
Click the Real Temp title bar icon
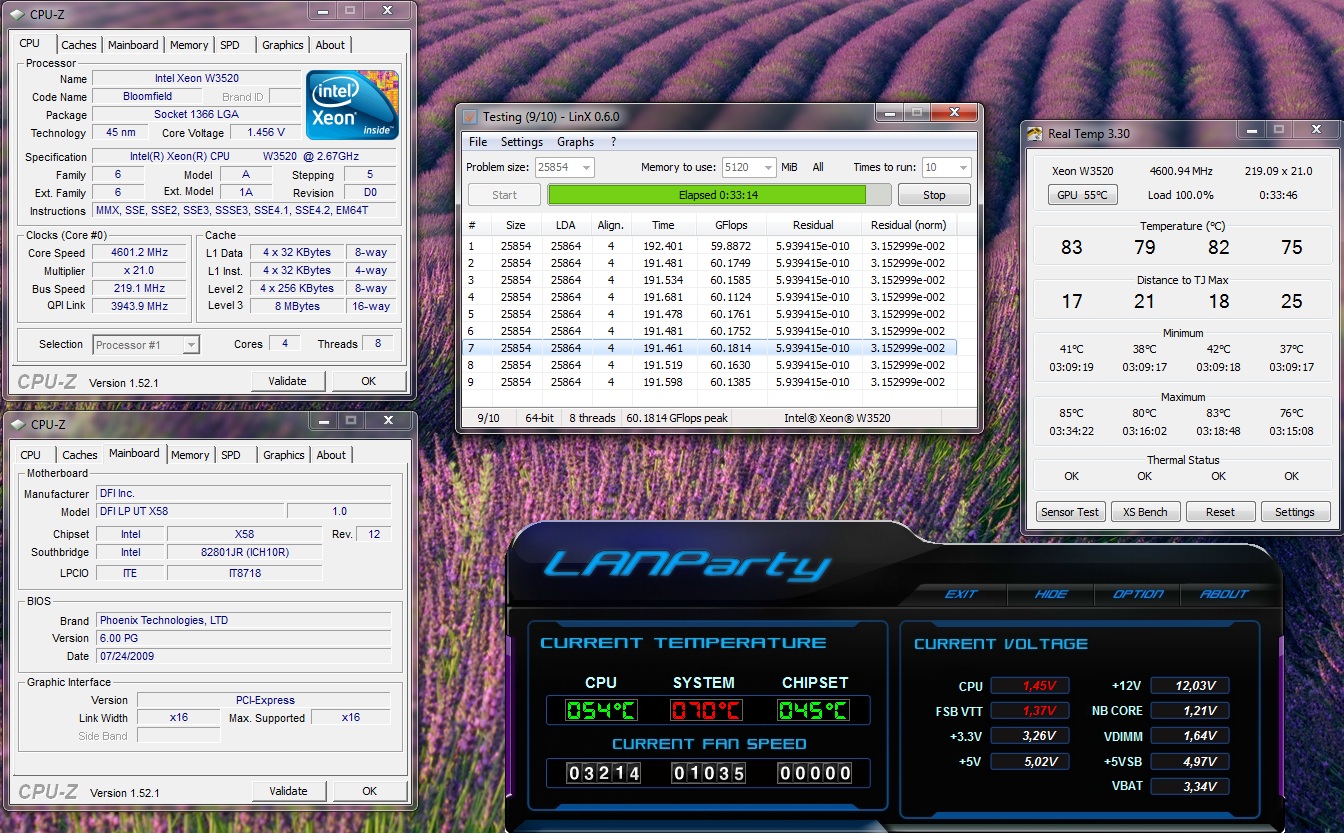(1034, 133)
